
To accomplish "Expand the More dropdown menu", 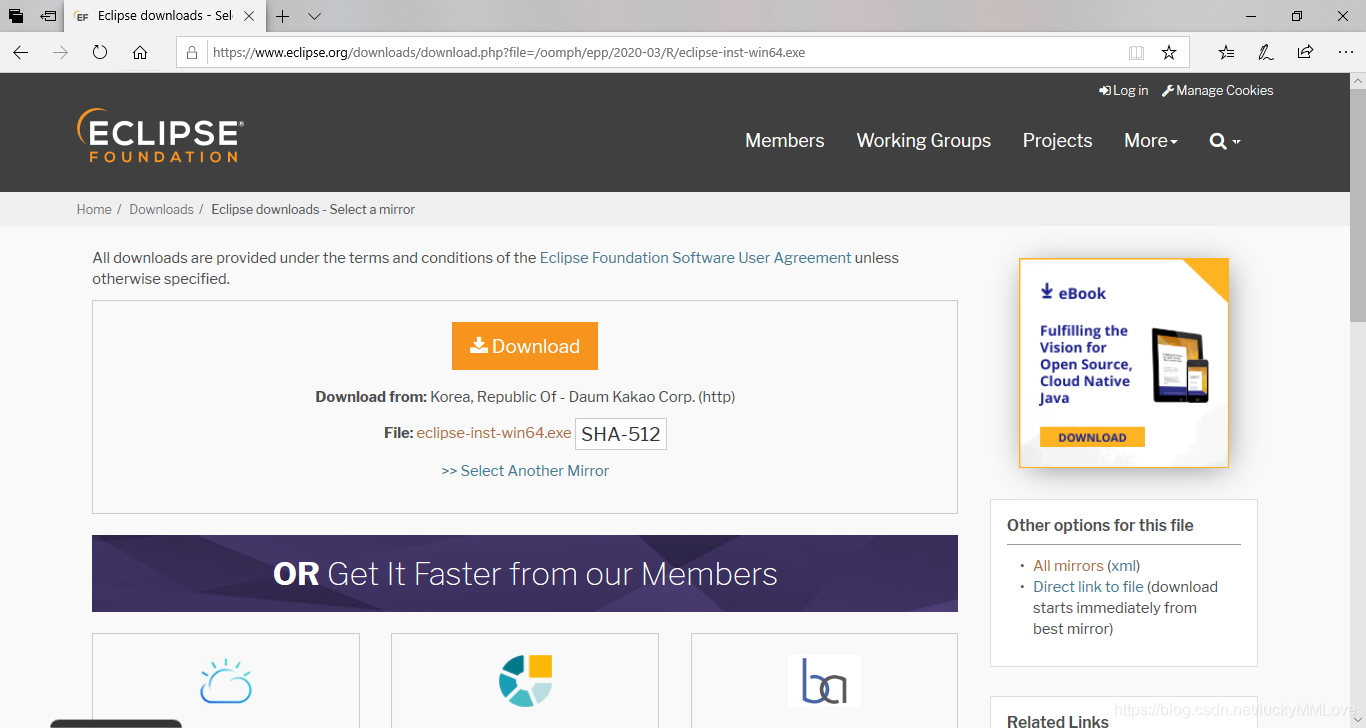I will tap(1151, 141).
